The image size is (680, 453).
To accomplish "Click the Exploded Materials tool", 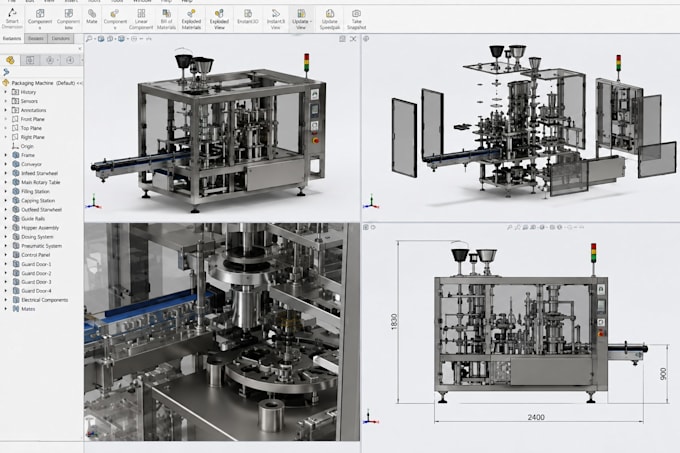I will click(191, 19).
